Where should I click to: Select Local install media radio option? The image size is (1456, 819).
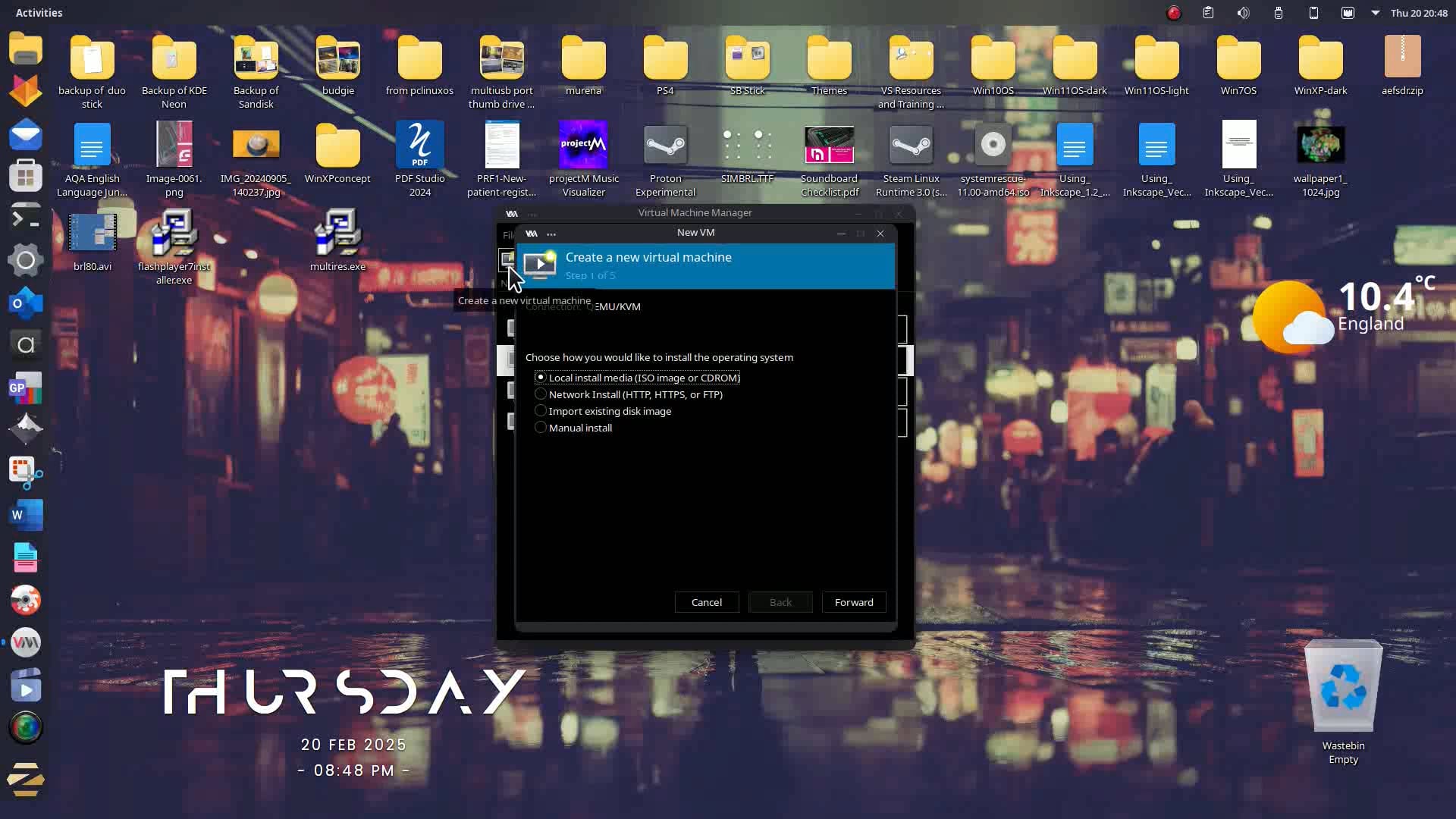[x=541, y=378]
